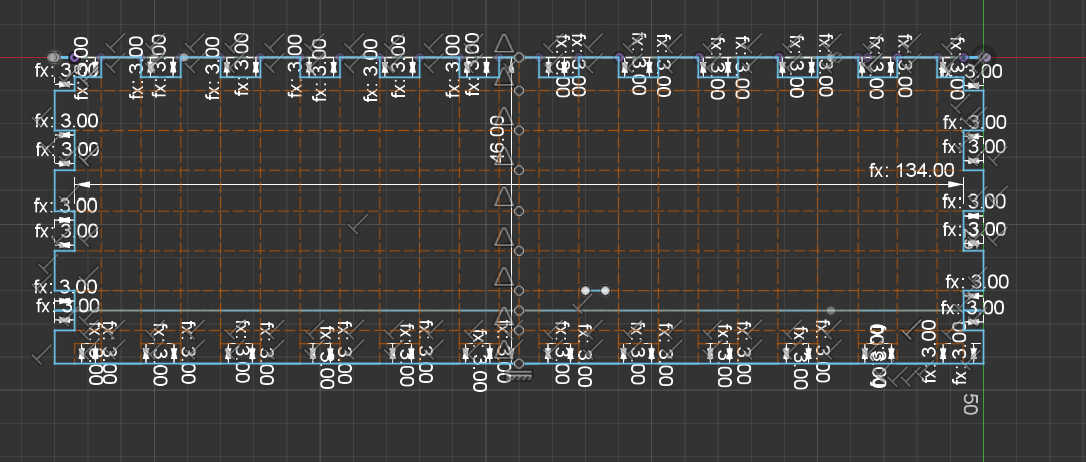Select the purple sketch point near top-left corner
The width and height of the screenshot is (1086, 462).
click(75, 58)
